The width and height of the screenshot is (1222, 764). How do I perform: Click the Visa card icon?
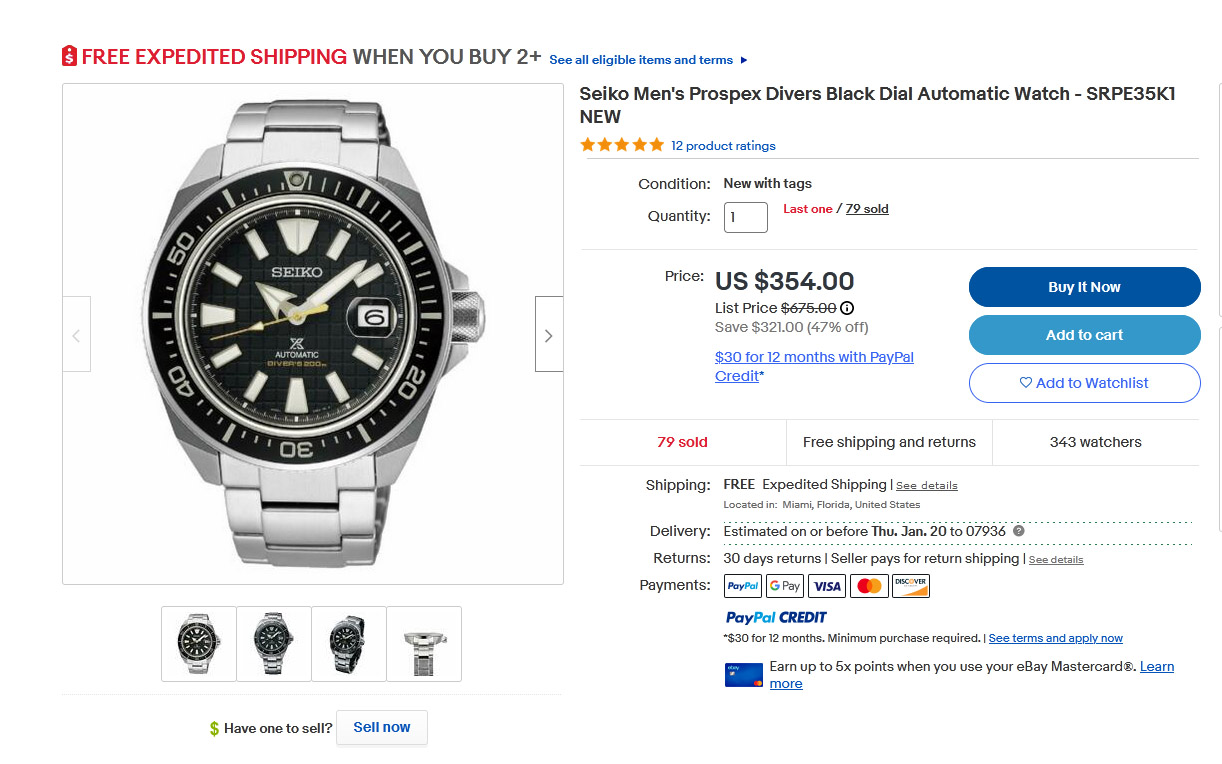point(827,586)
